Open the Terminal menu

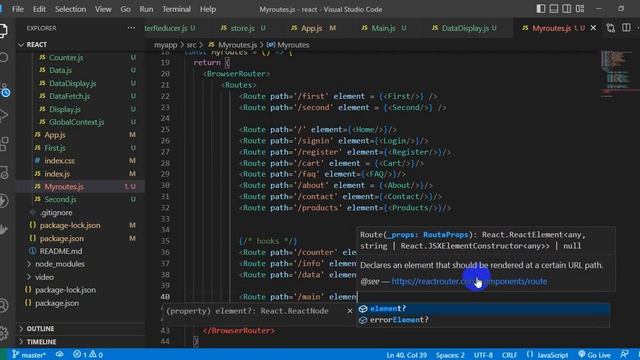click(x=176, y=9)
